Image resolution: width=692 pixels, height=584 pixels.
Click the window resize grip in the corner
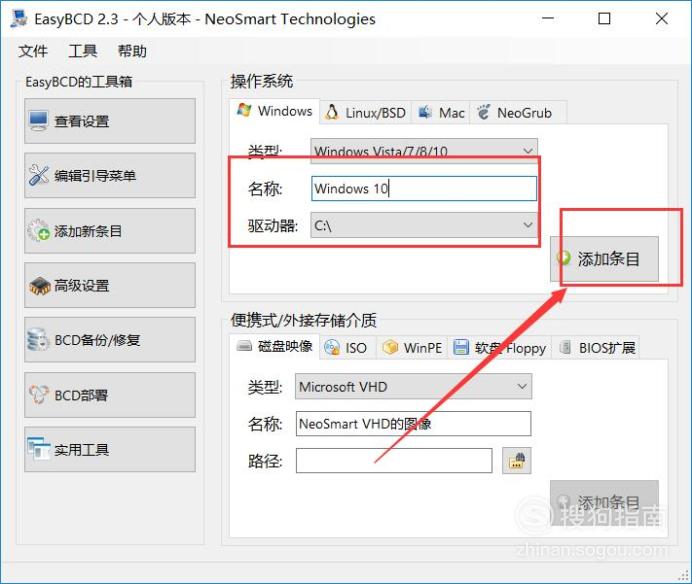click(x=684, y=575)
